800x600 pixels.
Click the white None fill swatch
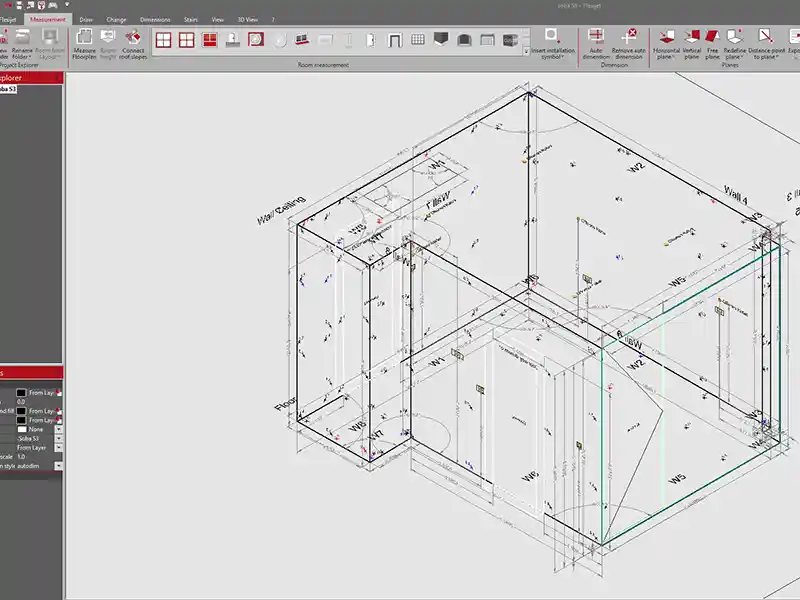tap(21, 429)
